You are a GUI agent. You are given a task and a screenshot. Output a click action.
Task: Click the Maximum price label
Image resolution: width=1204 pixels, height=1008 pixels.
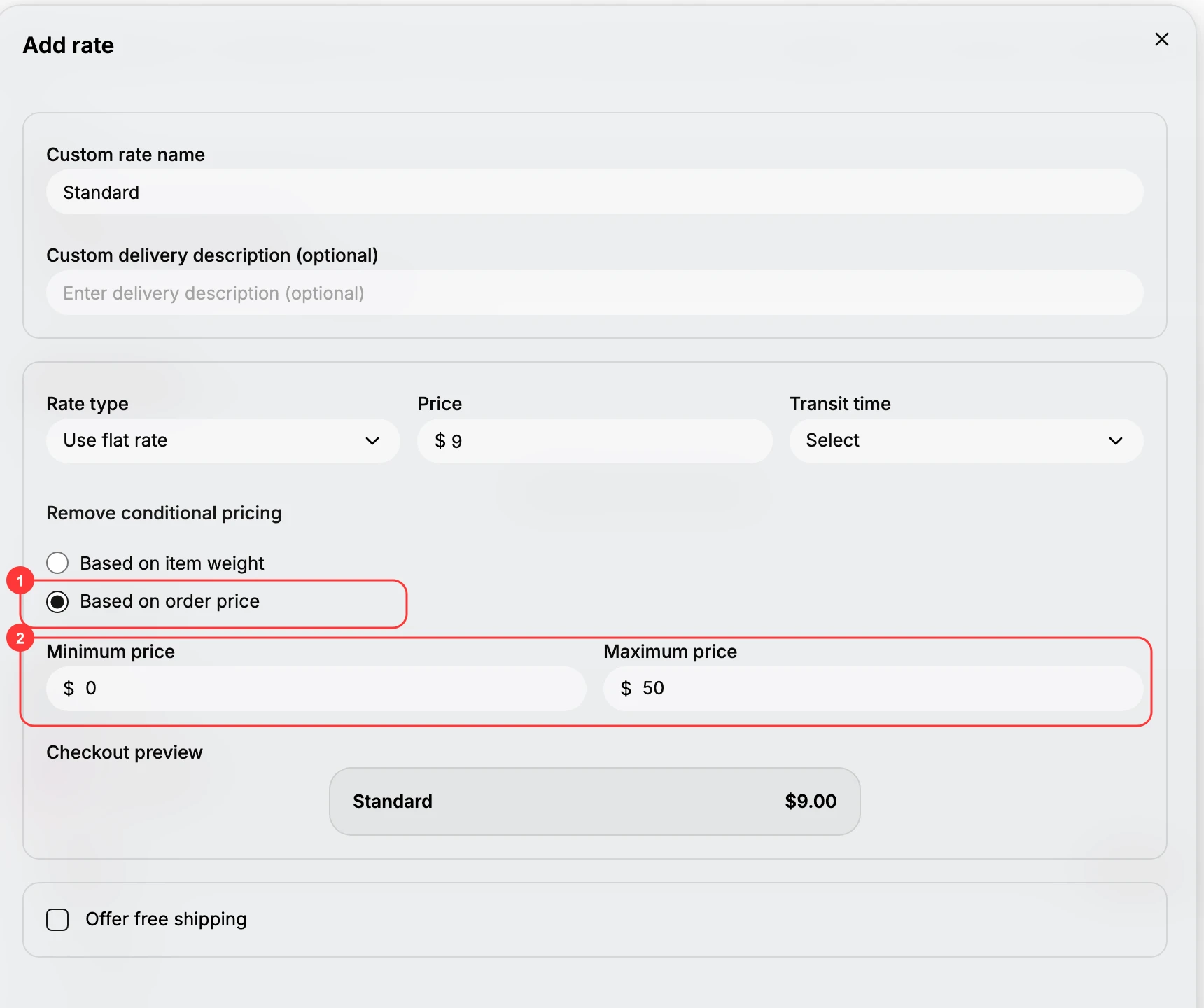coord(670,652)
